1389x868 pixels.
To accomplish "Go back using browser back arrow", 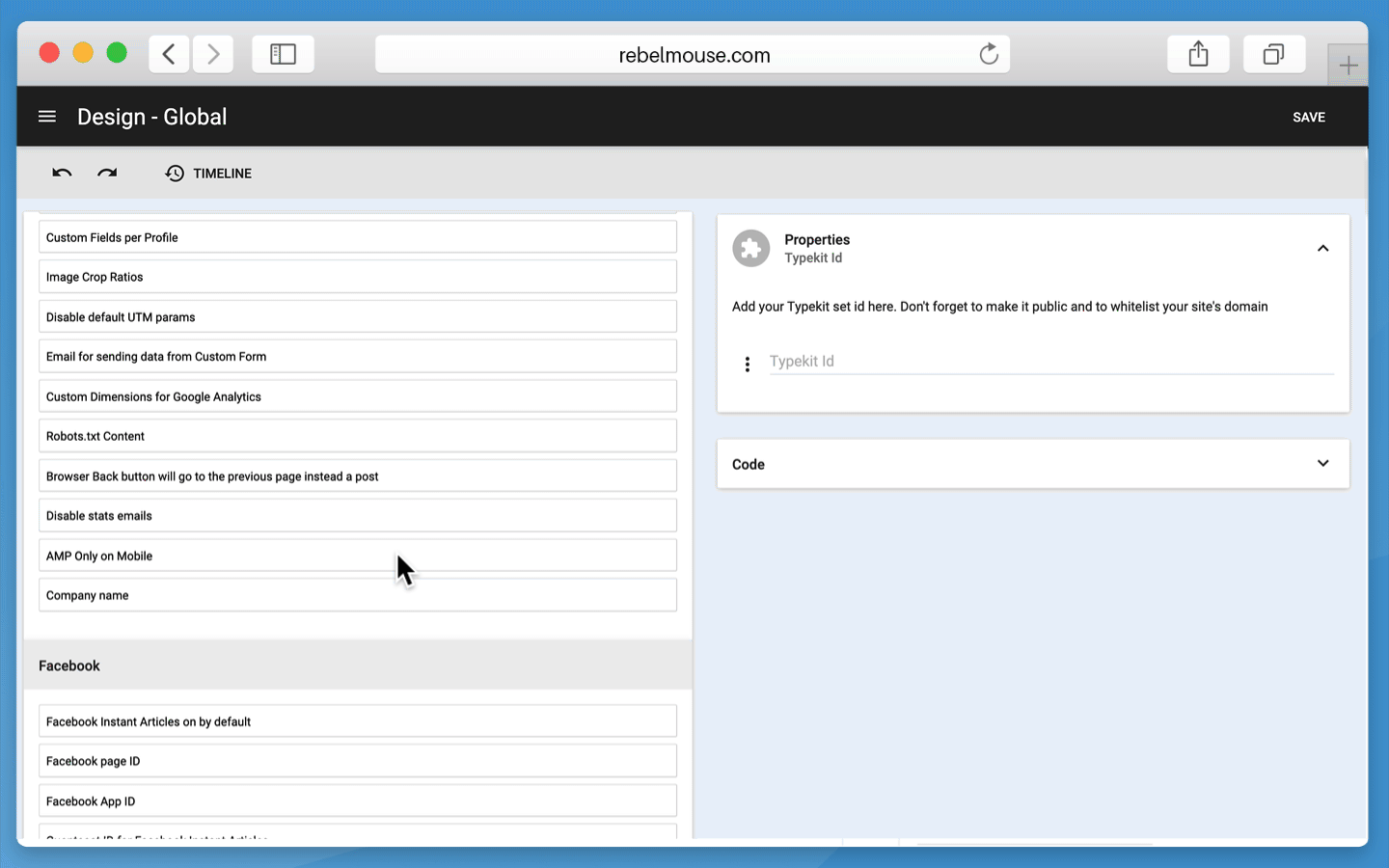I will tap(169, 55).
